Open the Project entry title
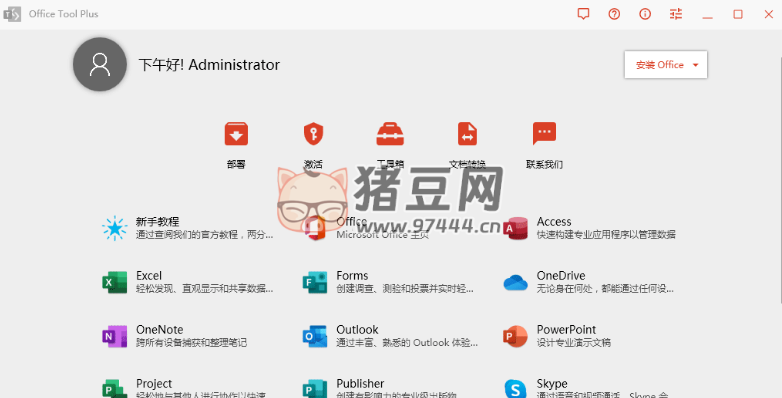Screen dimensions: 782x398 click(x=154, y=383)
